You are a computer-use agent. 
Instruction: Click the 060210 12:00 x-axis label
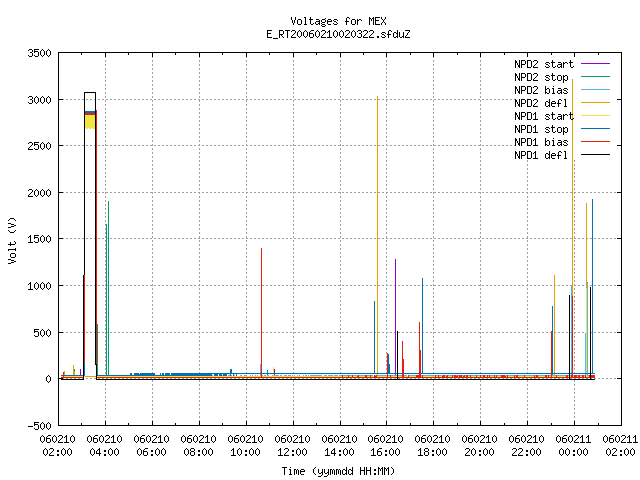tap(292, 446)
